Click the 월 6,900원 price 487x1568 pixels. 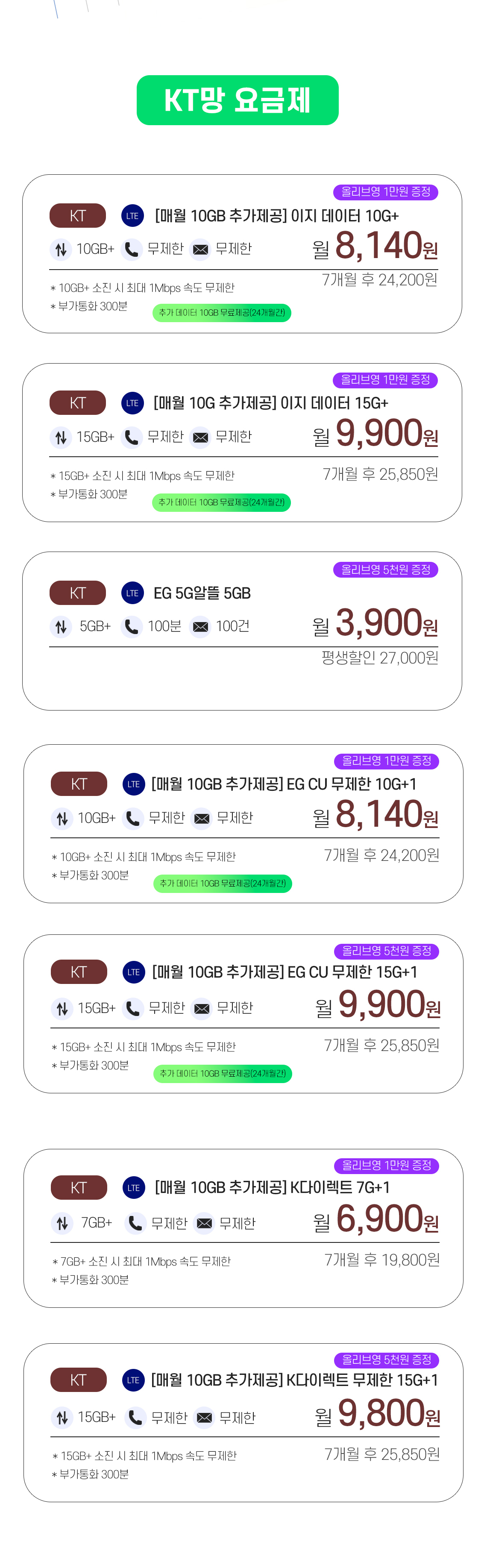[x=376, y=1219]
